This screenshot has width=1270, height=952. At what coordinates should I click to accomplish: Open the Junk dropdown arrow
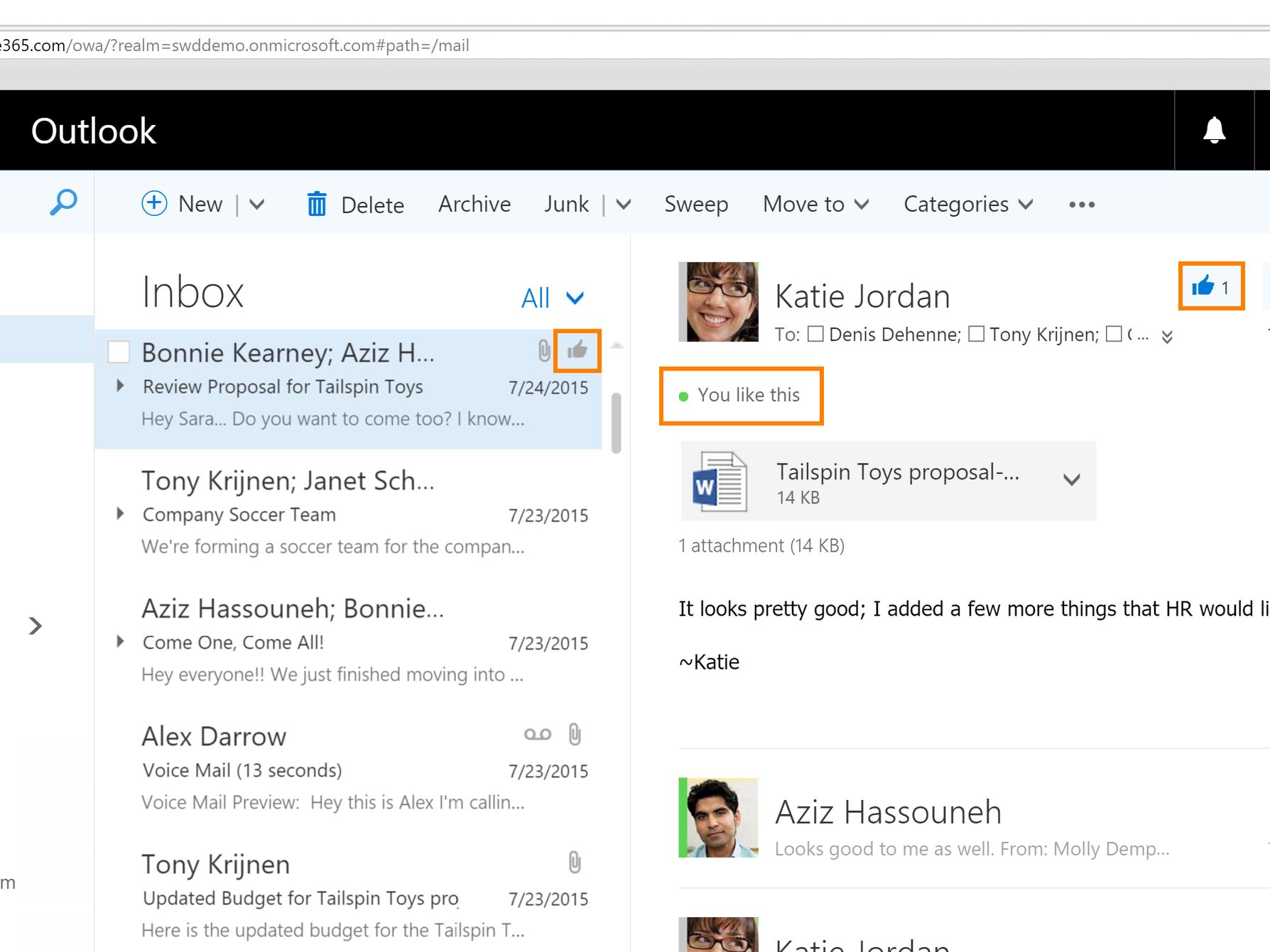point(624,204)
